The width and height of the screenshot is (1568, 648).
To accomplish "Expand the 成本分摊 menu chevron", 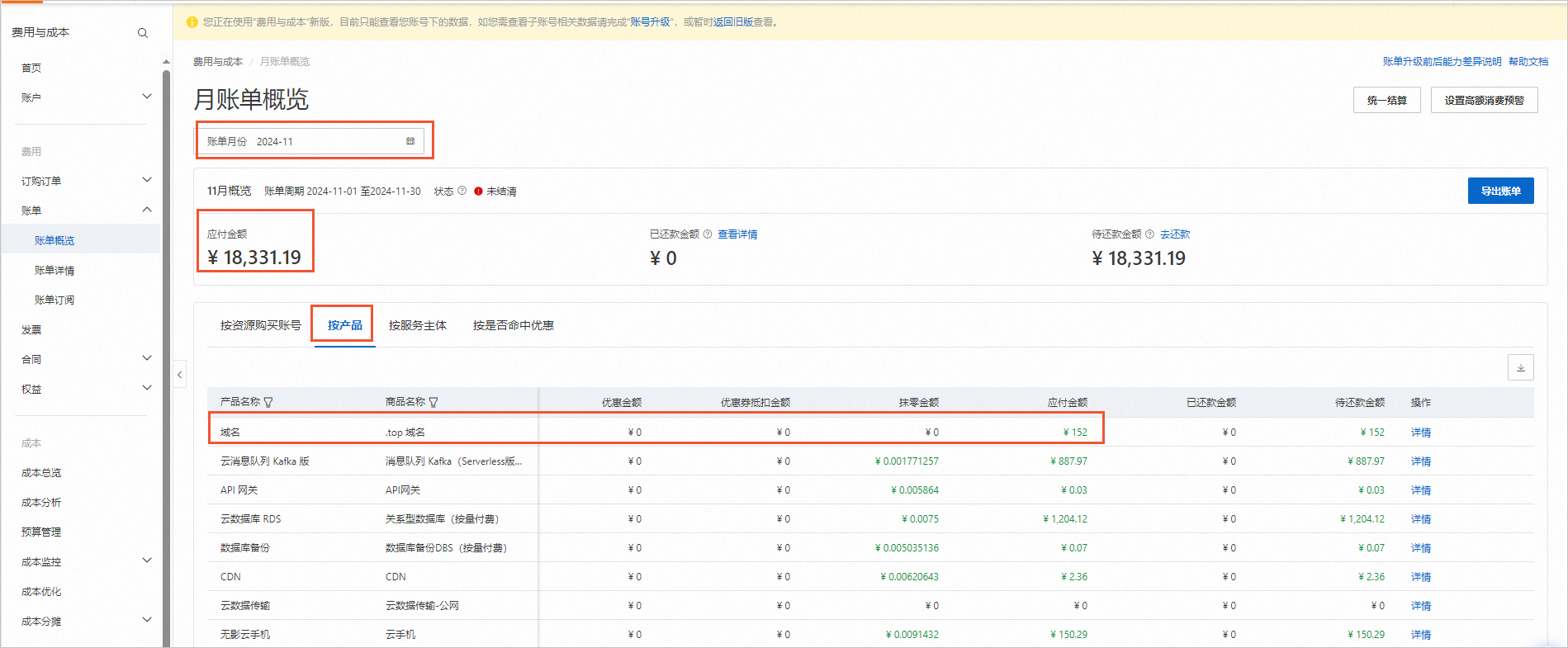I will (147, 620).
